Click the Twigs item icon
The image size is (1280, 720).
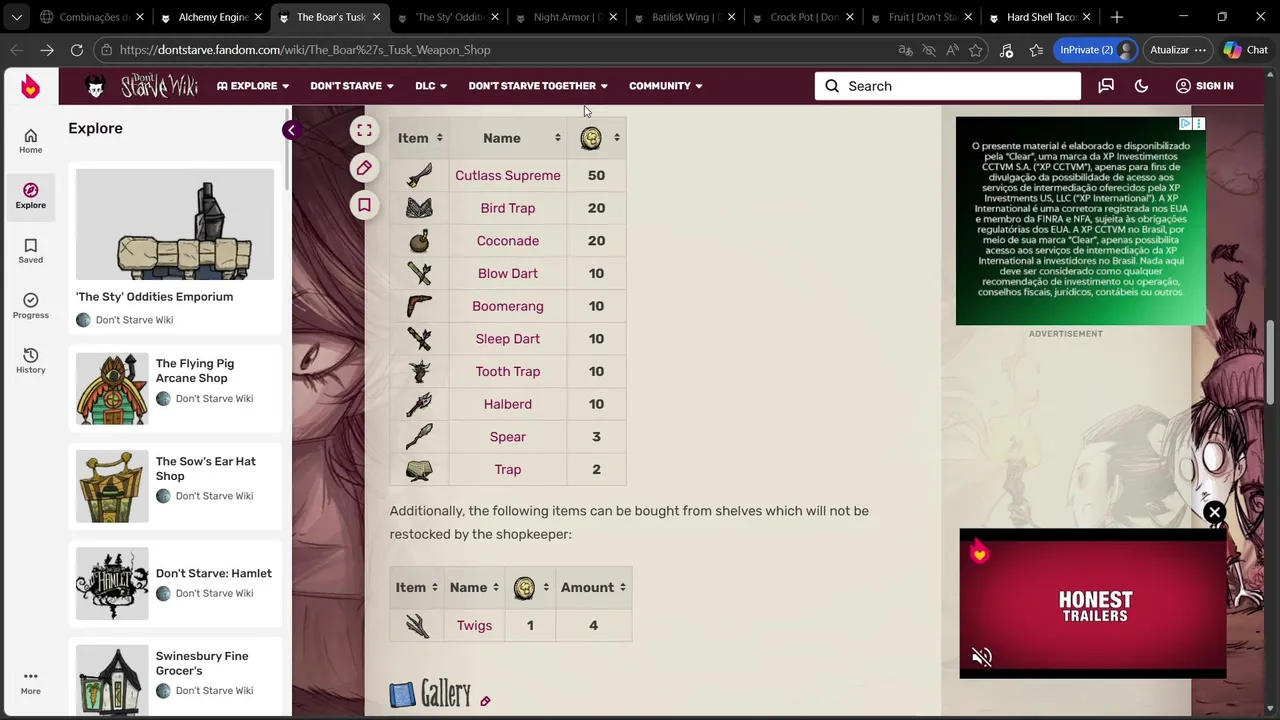(417, 625)
